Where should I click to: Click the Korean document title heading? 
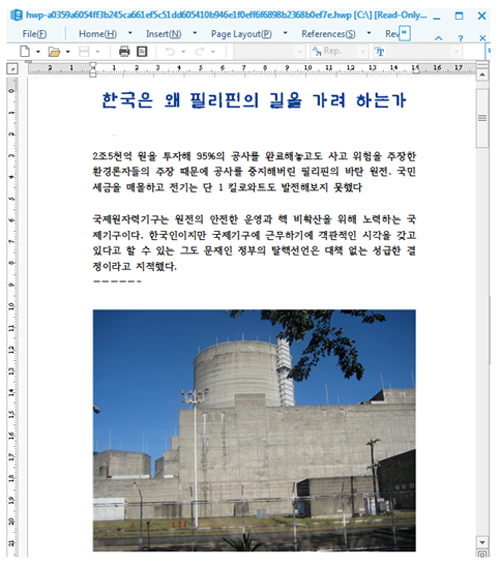tap(254, 100)
